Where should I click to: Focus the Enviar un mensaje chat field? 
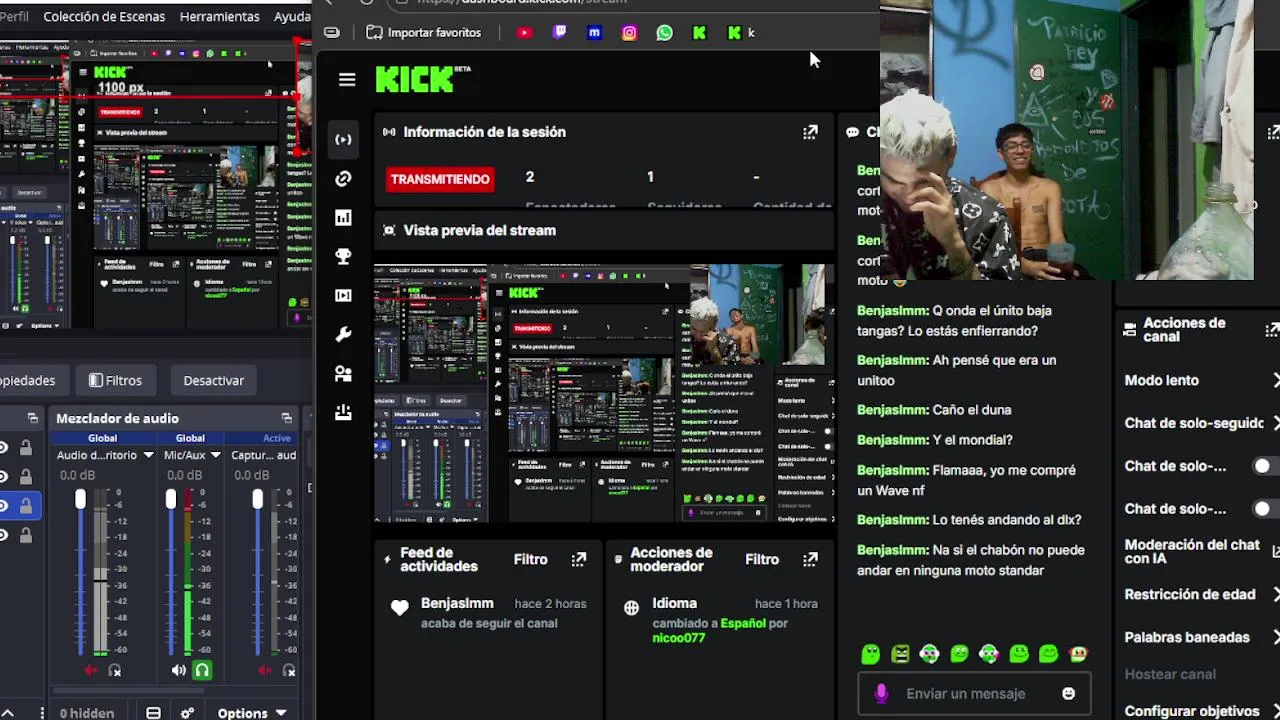point(973,694)
